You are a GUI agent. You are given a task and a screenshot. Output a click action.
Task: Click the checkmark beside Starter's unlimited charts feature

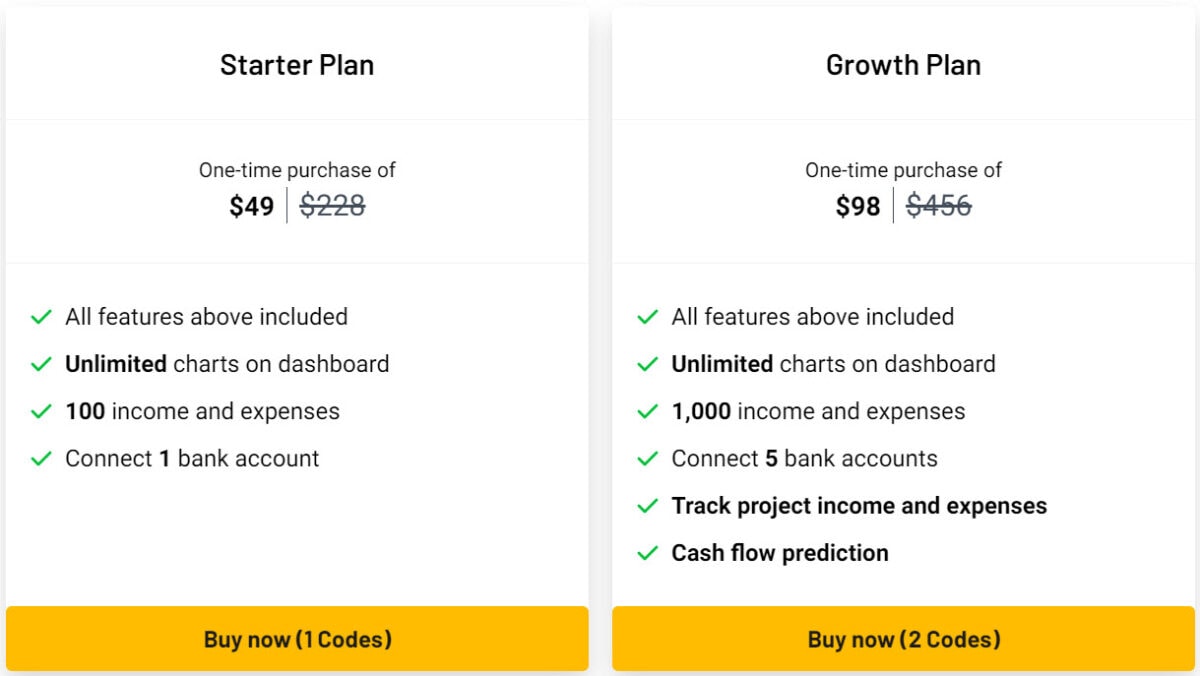point(41,364)
